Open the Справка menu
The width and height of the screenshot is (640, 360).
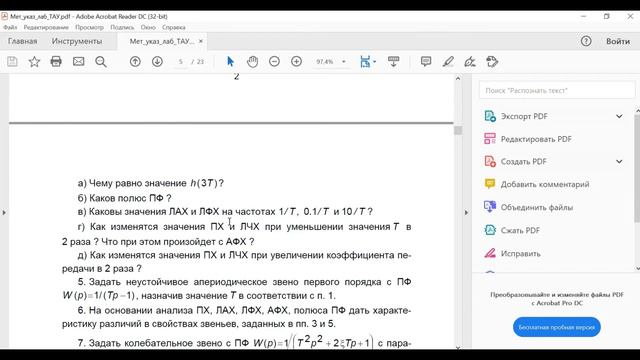tap(174, 27)
